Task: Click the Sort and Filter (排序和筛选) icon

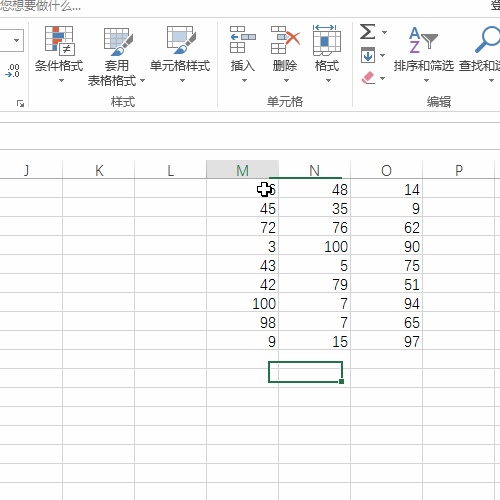Action: click(423, 39)
